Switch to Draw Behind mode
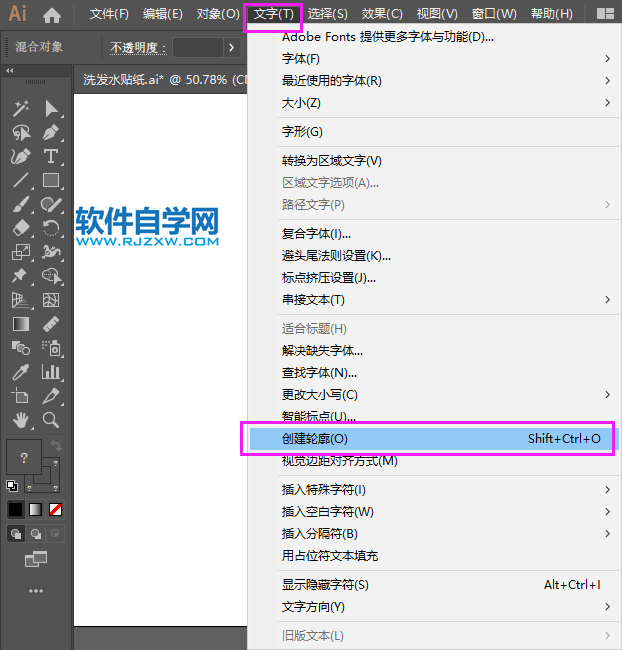622x650 pixels. coord(36,534)
